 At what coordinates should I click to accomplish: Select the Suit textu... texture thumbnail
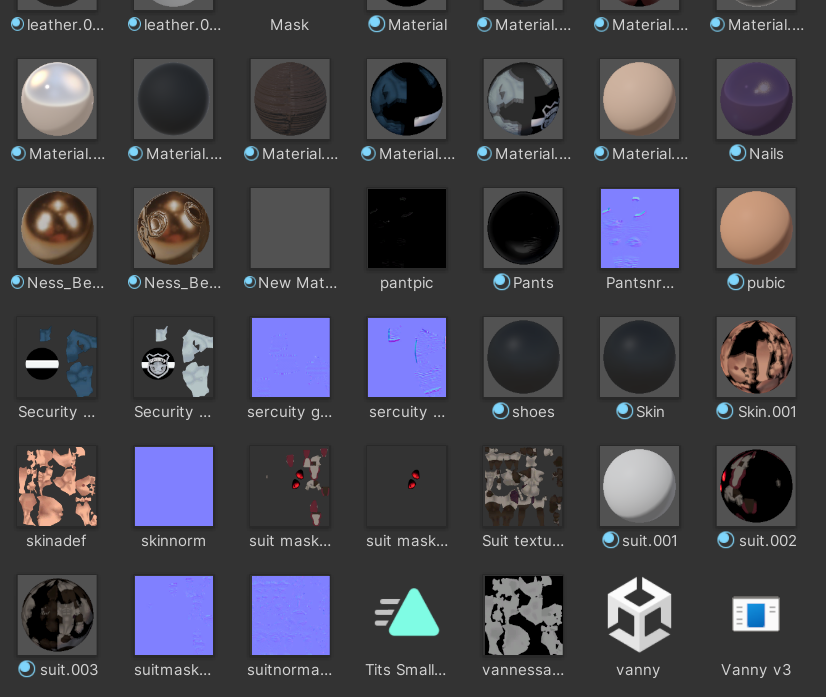point(523,486)
